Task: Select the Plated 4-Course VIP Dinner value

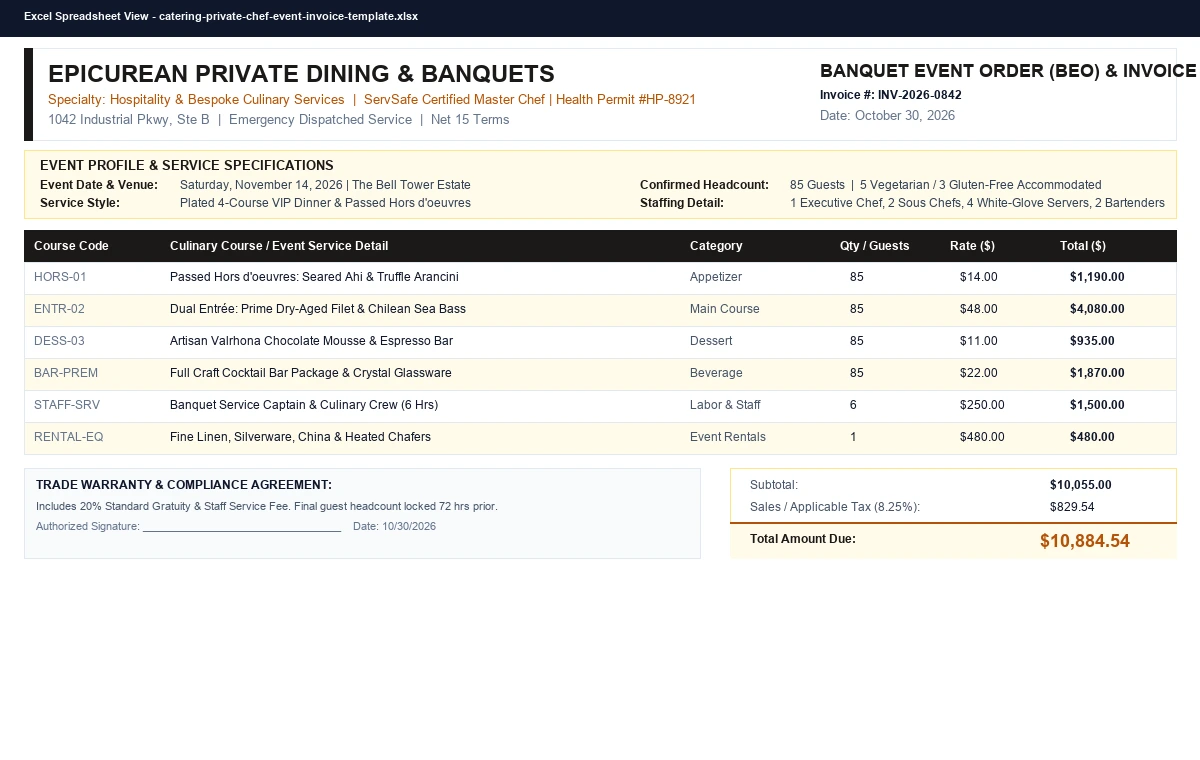Action: tap(325, 203)
